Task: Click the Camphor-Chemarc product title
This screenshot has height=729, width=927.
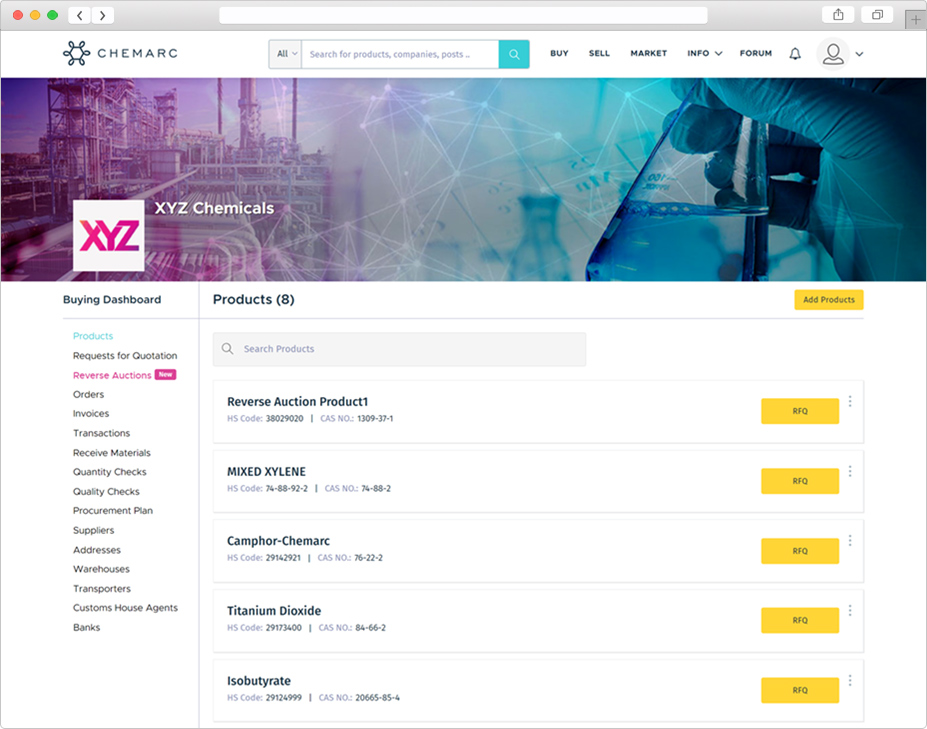Action: pyautogui.click(x=278, y=541)
